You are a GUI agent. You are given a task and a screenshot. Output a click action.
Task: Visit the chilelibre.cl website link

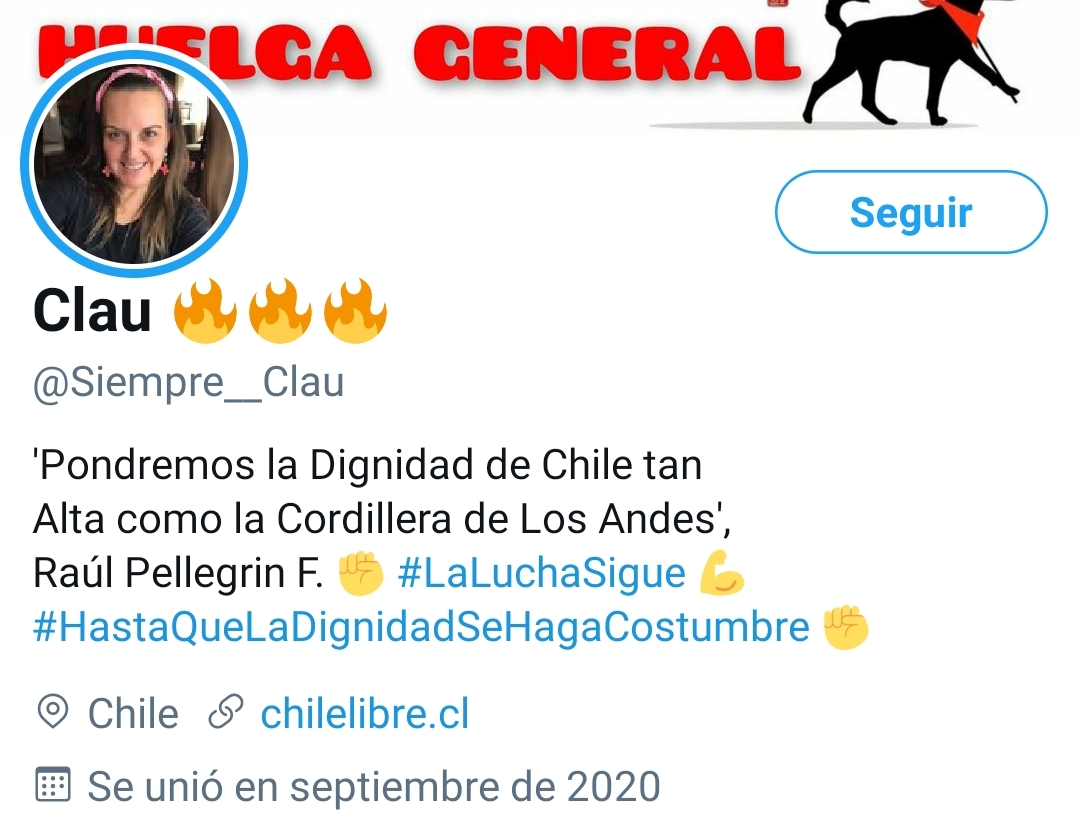click(x=365, y=713)
